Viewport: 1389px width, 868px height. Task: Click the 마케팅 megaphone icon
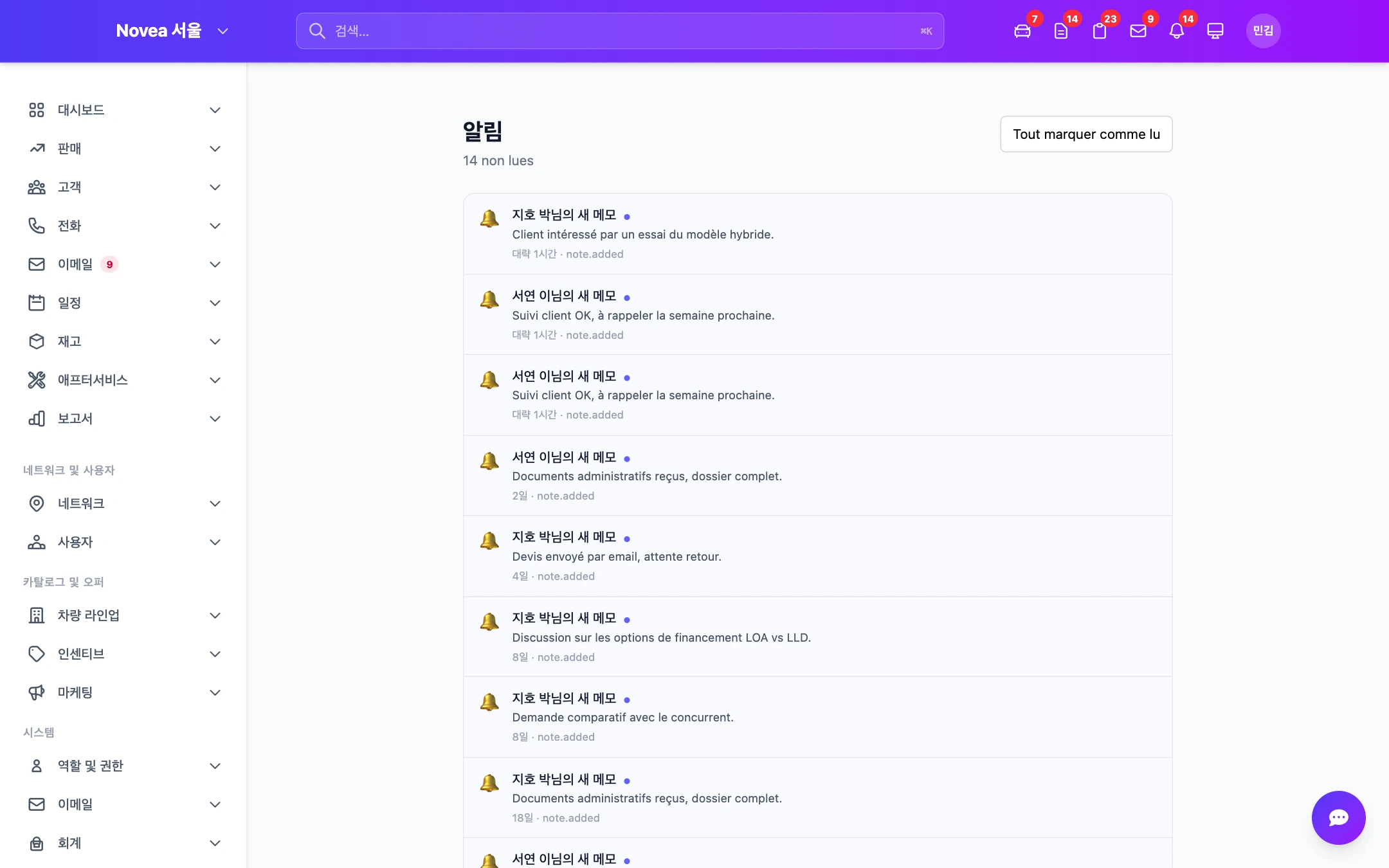[x=37, y=692]
